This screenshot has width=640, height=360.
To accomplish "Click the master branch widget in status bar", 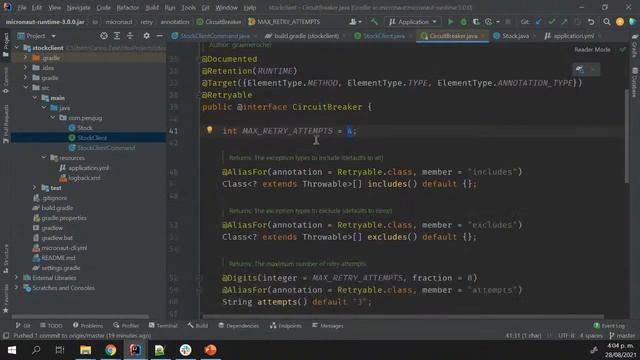I will [x=622, y=336].
